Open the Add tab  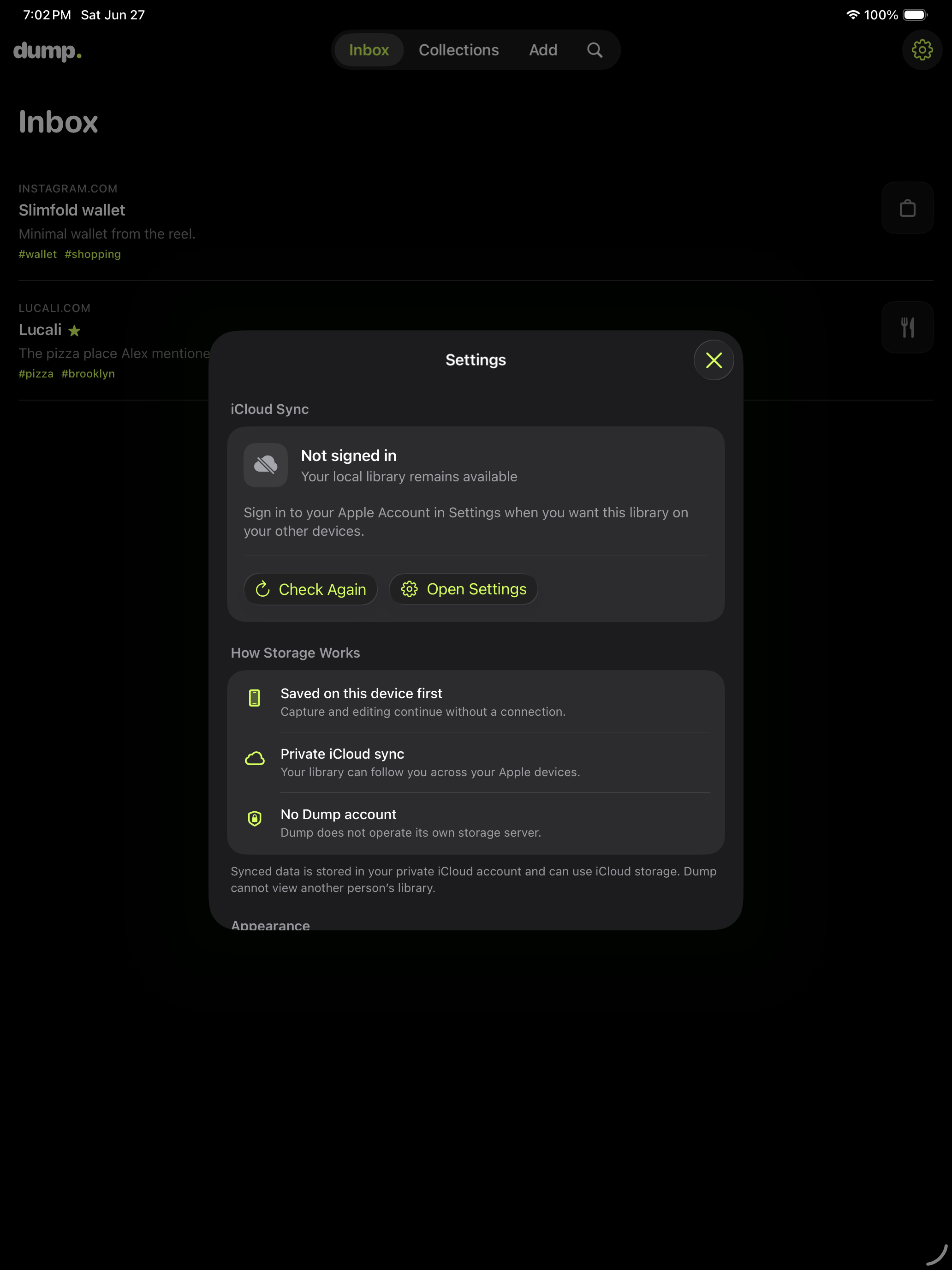(543, 50)
